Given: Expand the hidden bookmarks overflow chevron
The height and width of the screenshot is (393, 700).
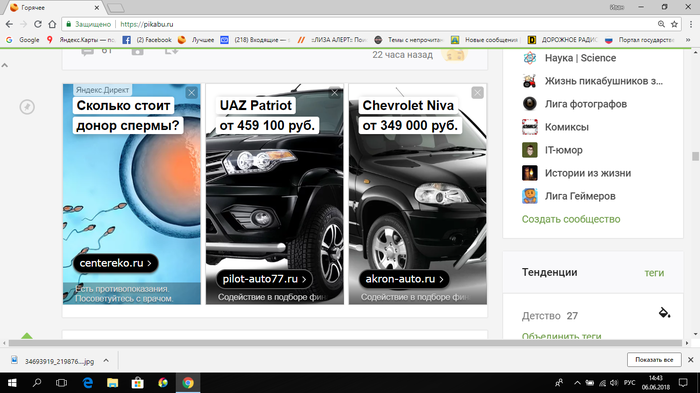Looking at the screenshot, I should [x=688, y=40].
